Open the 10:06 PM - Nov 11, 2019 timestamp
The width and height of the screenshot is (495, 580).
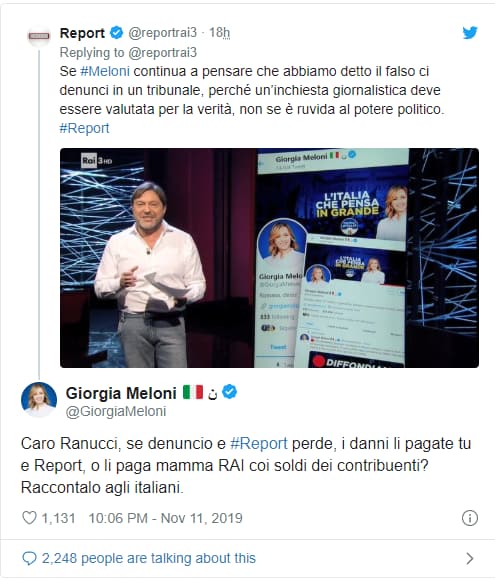click(x=165, y=518)
